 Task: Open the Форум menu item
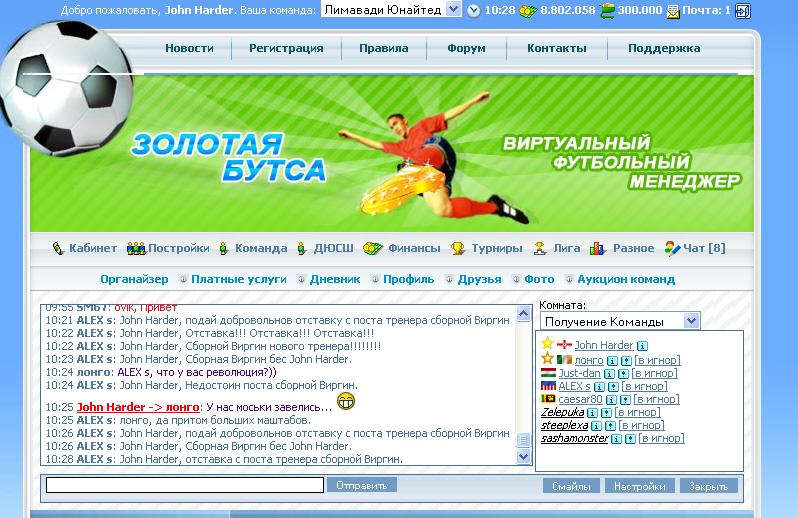pos(466,48)
